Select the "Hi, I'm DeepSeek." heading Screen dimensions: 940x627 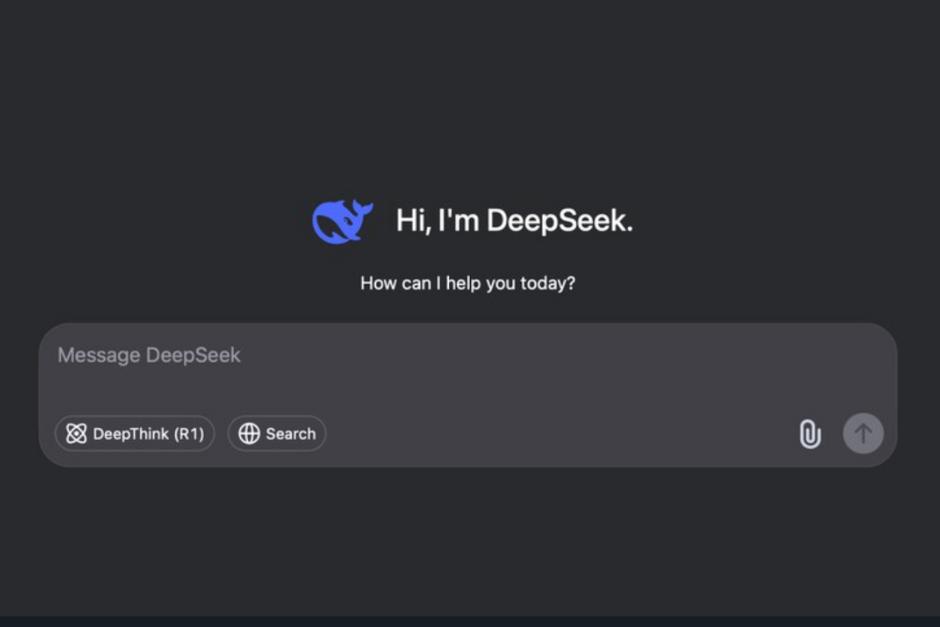[x=514, y=221]
